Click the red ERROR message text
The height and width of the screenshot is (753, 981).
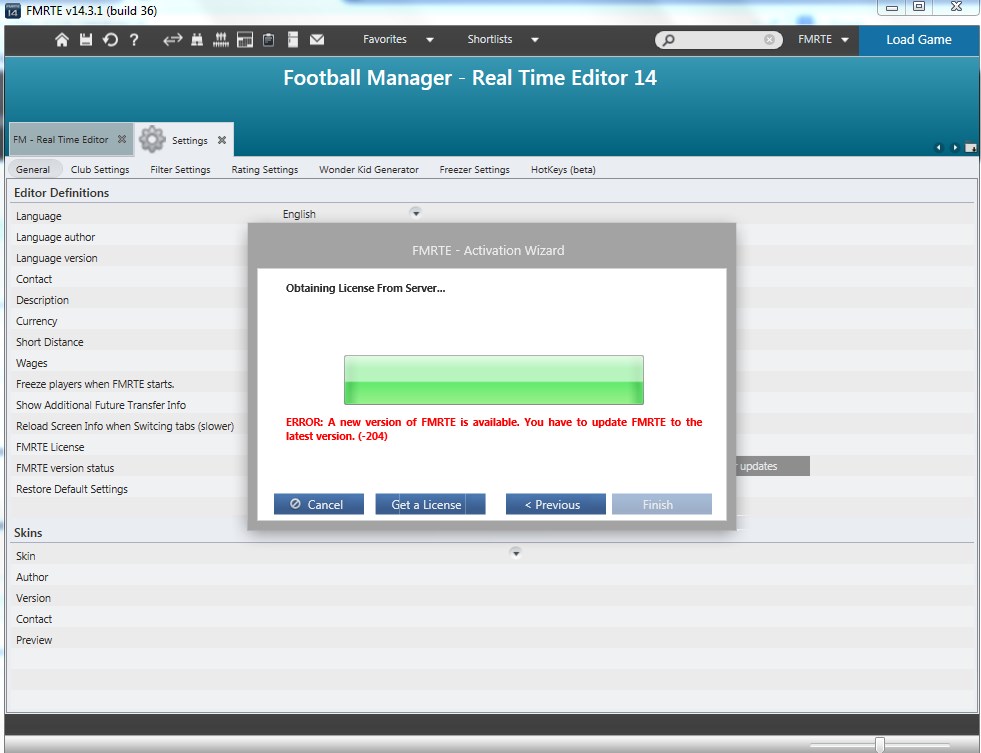coord(494,429)
